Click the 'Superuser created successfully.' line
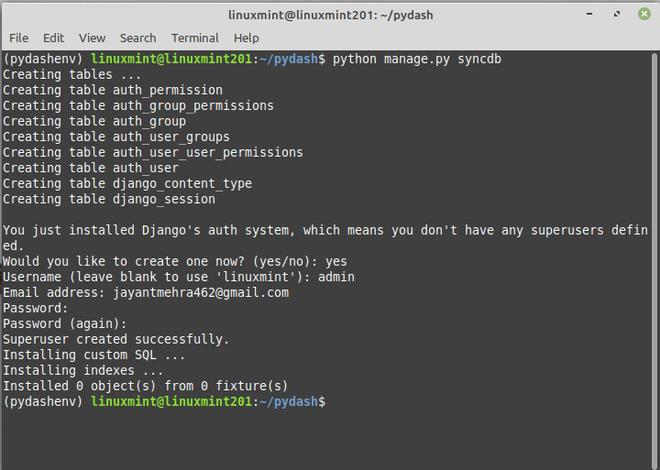660x470 pixels. [x=116, y=339]
